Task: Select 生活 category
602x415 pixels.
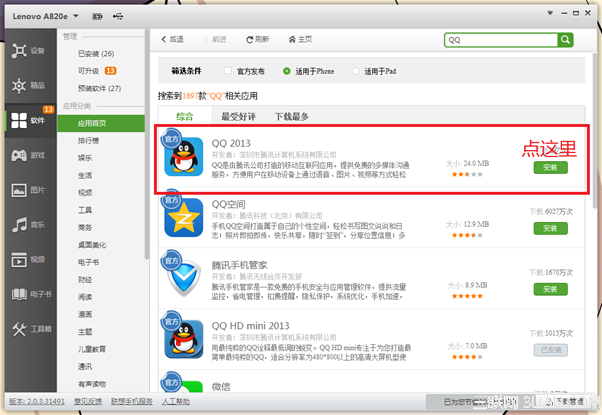Action: tap(85, 175)
